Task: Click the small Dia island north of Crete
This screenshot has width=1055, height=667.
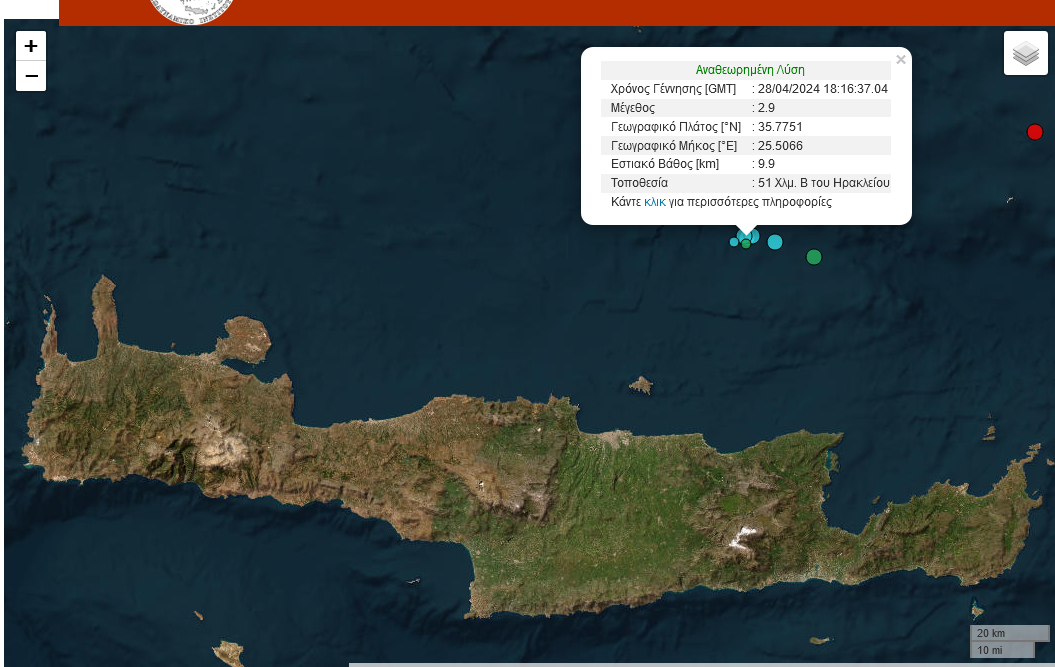Action: (641, 385)
